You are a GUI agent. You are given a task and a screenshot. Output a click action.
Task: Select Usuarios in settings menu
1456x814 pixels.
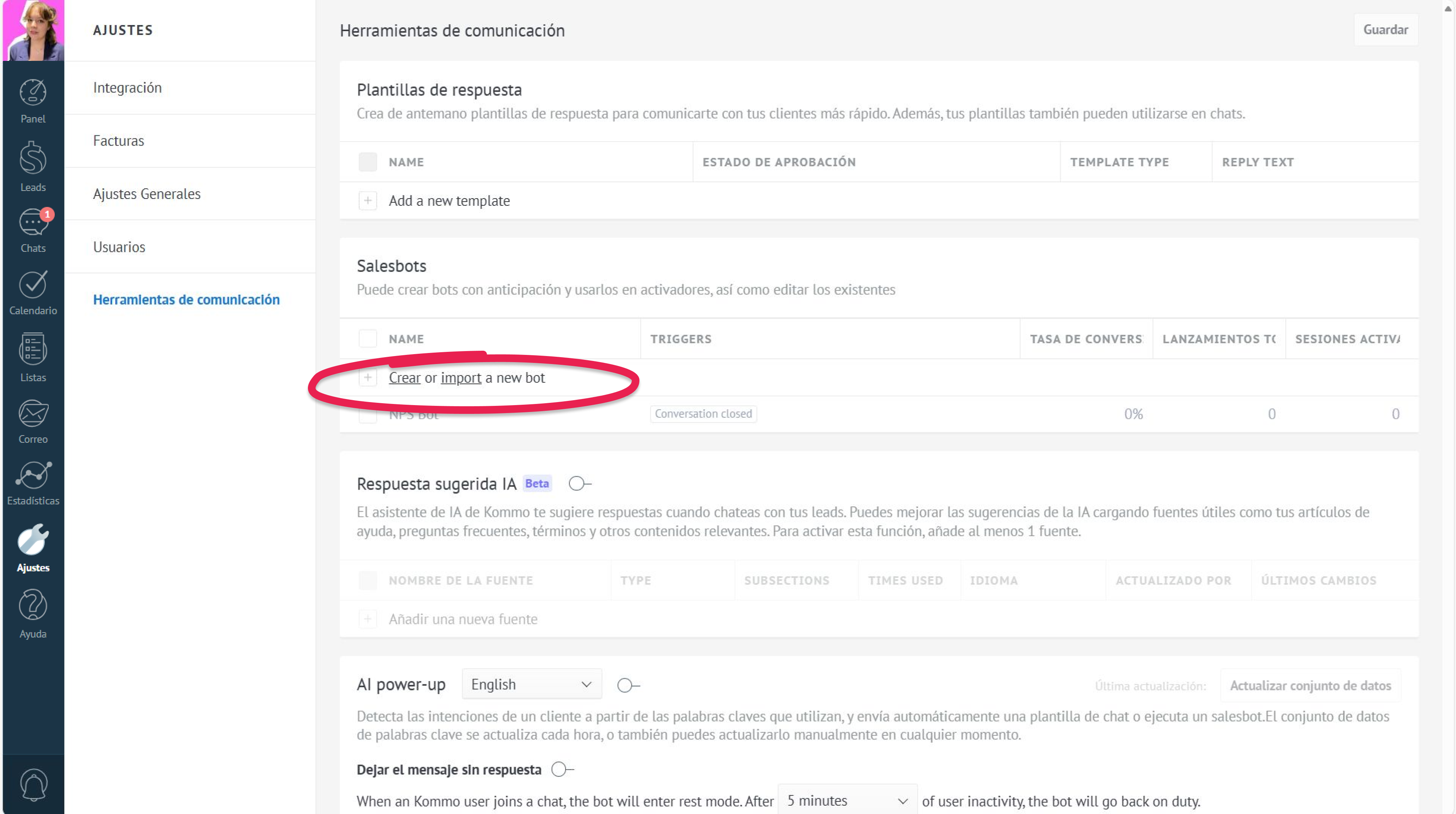click(x=119, y=247)
